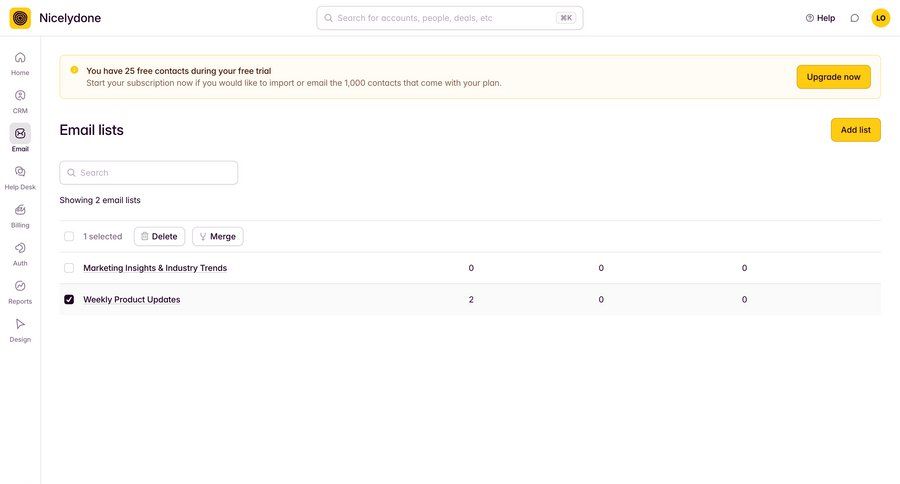This screenshot has height=484, width=900.
Task: Delete the selected email list
Action: pyautogui.click(x=160, y=237)
